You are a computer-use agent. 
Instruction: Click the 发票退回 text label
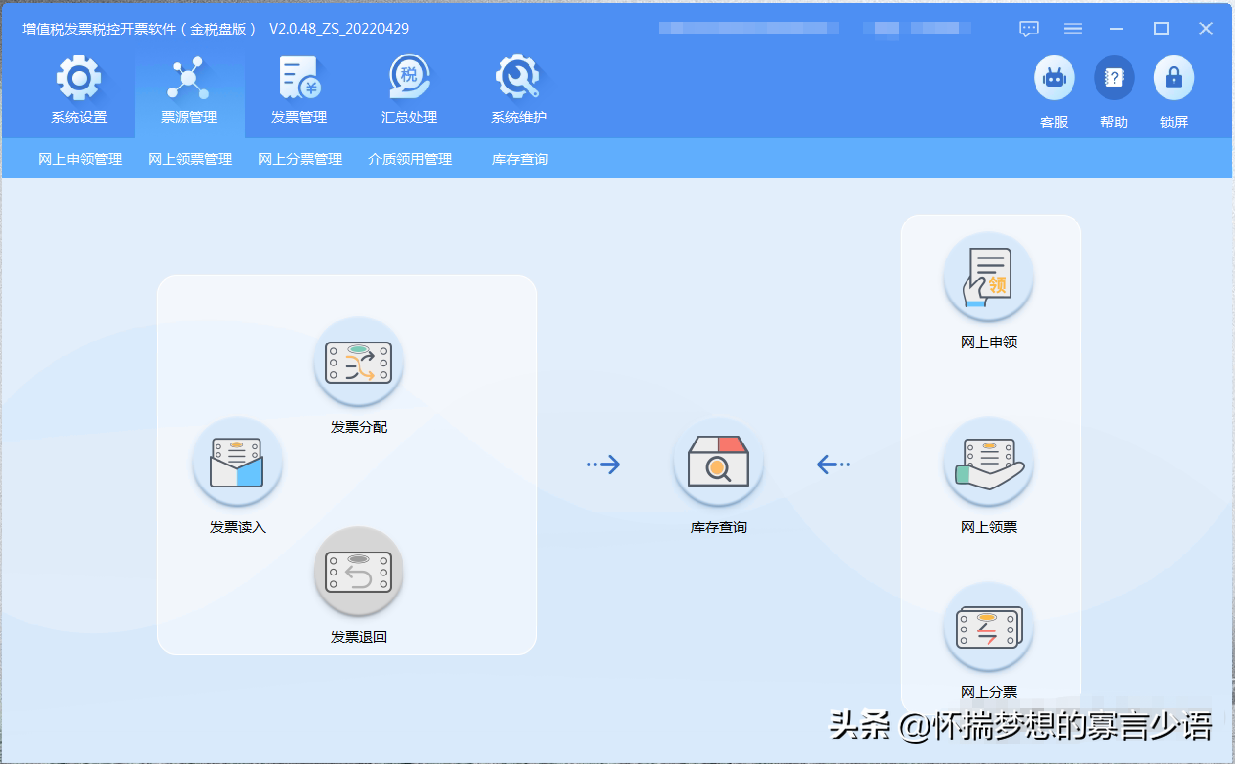(x=359, y=637)
